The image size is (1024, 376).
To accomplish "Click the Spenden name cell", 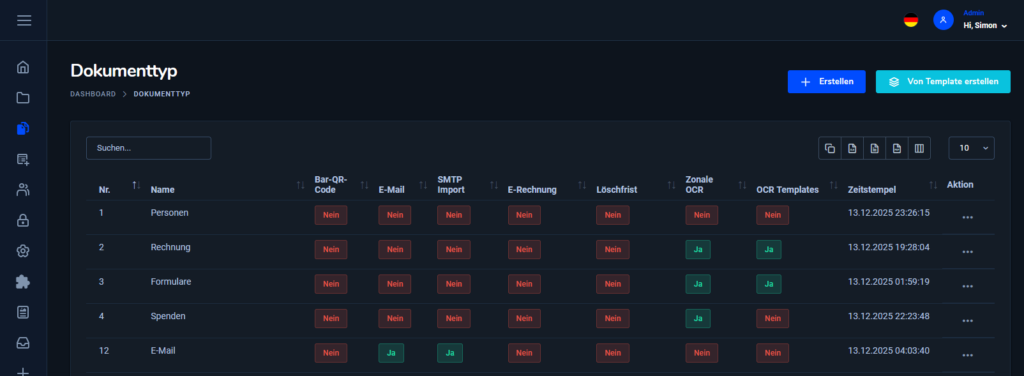I will pyautogui.click(x=168, y=316).
